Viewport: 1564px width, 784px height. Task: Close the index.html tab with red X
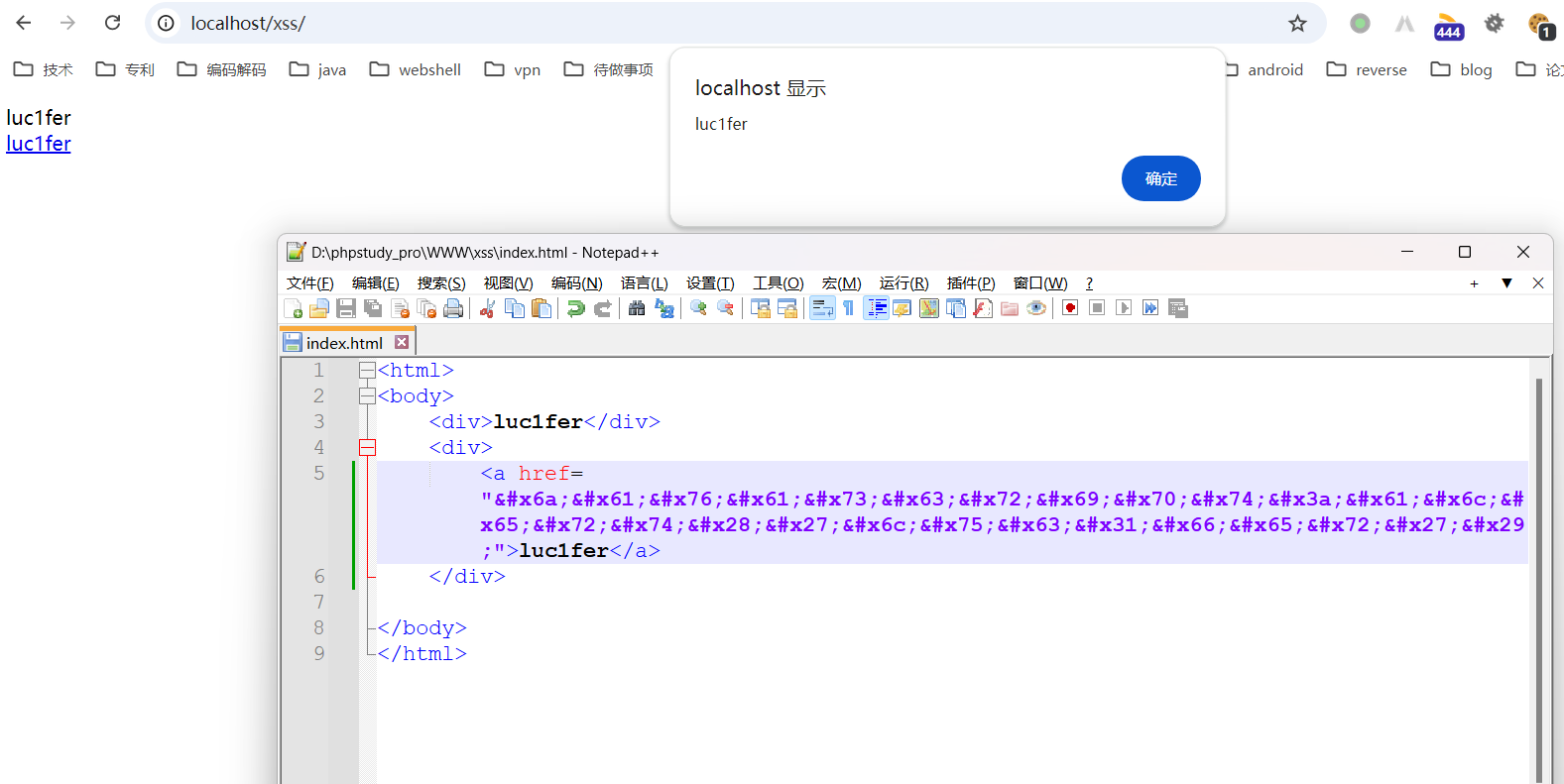pos(402,342)
